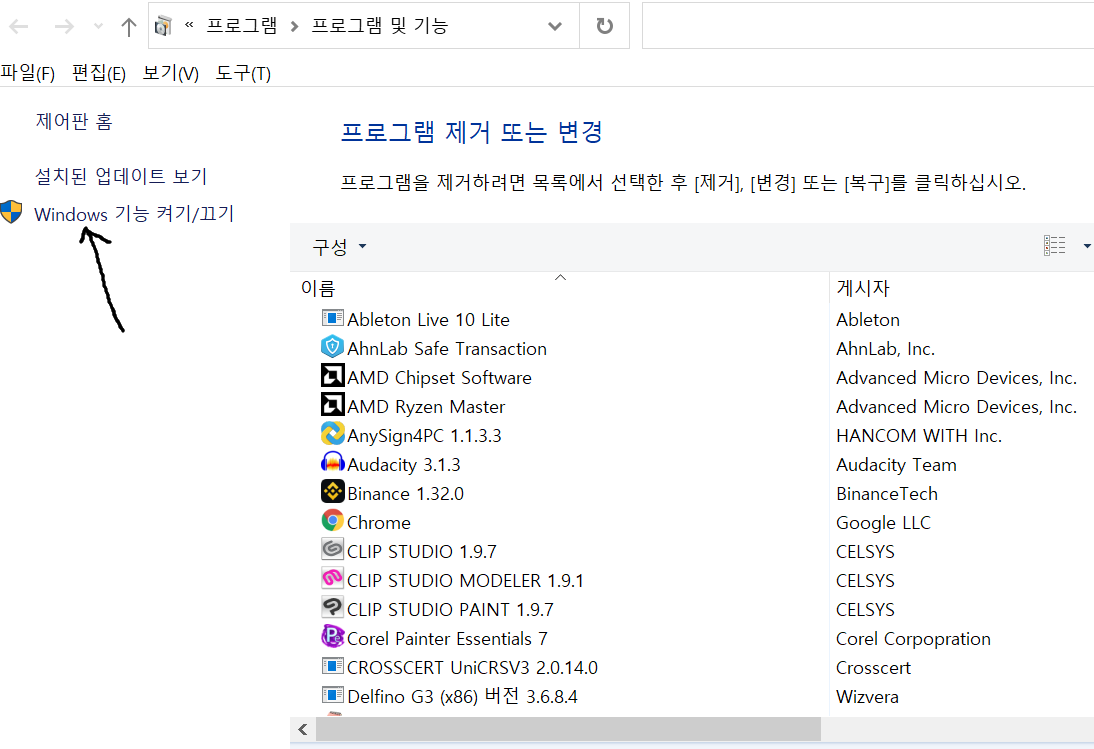Open Windows 기능 켜기/끄기 link
The image size is (1094, 749).
134,213
